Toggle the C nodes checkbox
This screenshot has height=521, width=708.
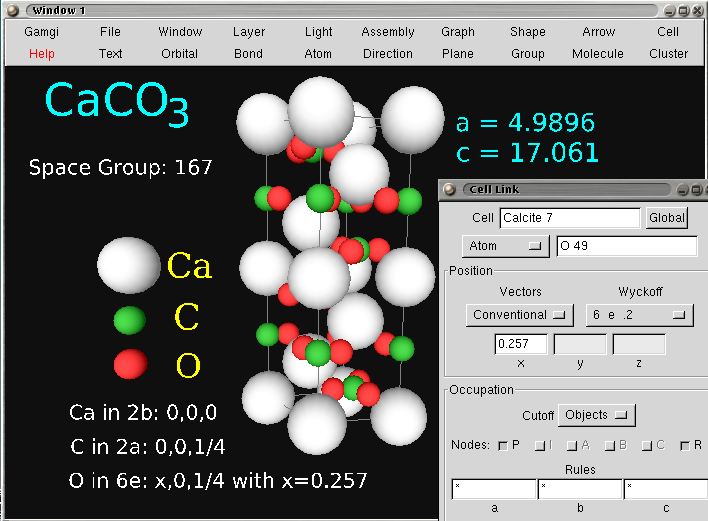coord(647,446)
